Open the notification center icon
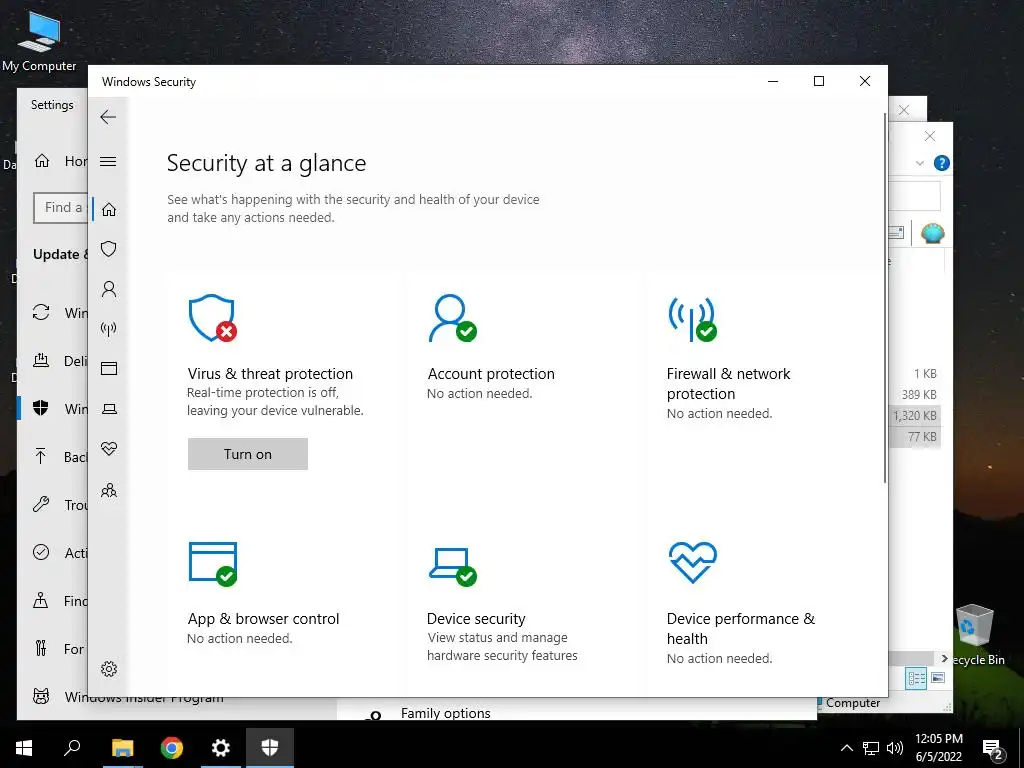The width and height of the screenshot is (1024, 768). [x=993, y=749]
